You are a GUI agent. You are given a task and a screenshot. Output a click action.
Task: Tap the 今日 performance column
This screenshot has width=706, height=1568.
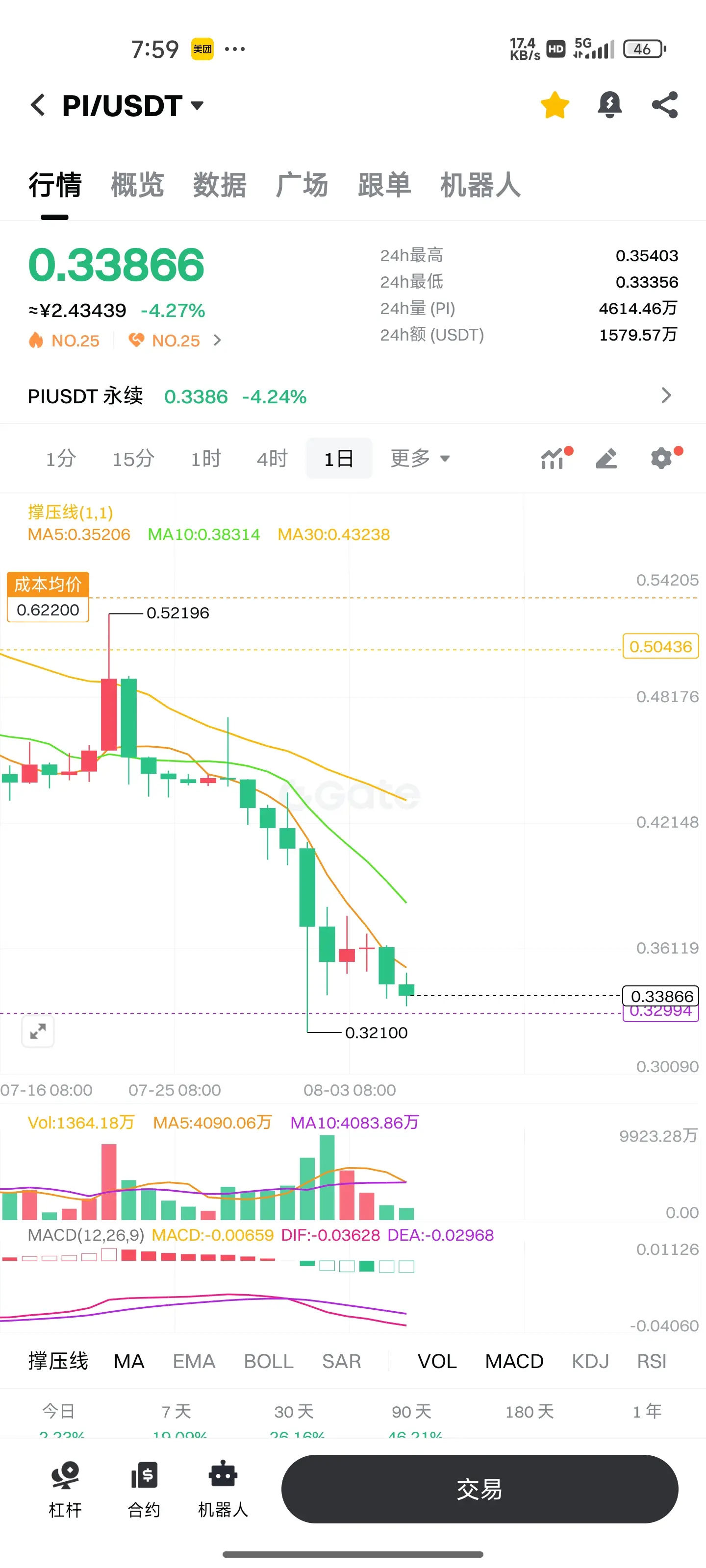(59, 1420)
